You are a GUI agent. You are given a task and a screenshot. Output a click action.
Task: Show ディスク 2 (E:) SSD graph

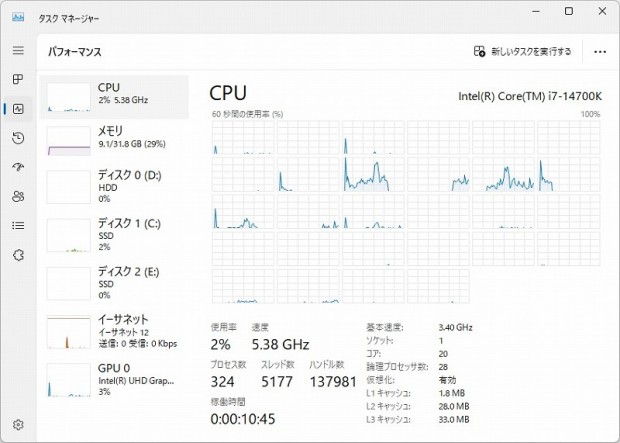click(113, 282)
